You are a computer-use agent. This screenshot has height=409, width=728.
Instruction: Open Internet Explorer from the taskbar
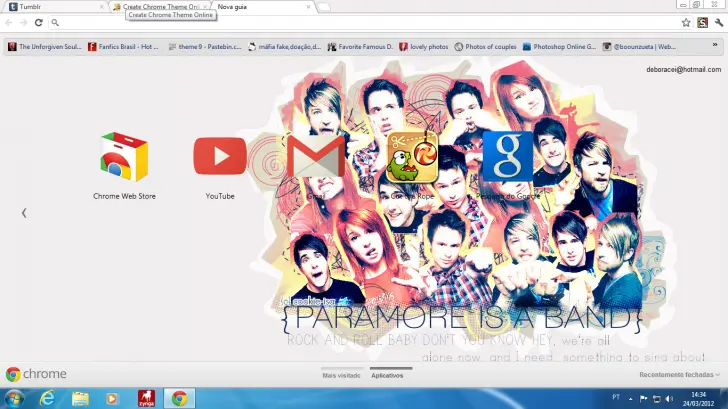[x=47, y=398]
